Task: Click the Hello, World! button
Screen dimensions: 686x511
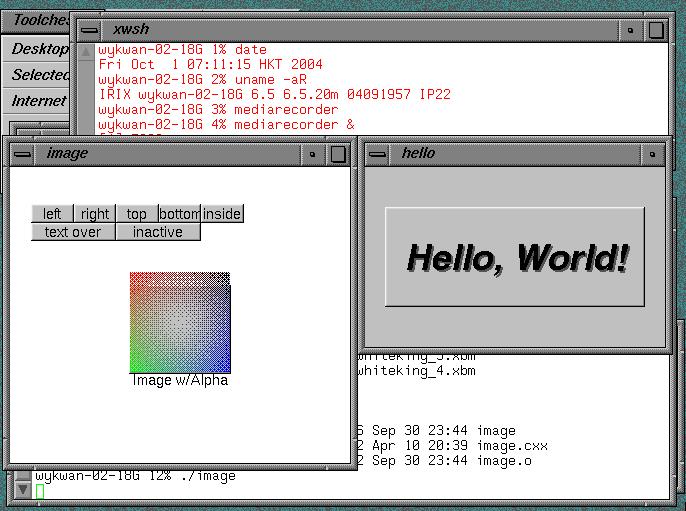Action: (515, 257)
